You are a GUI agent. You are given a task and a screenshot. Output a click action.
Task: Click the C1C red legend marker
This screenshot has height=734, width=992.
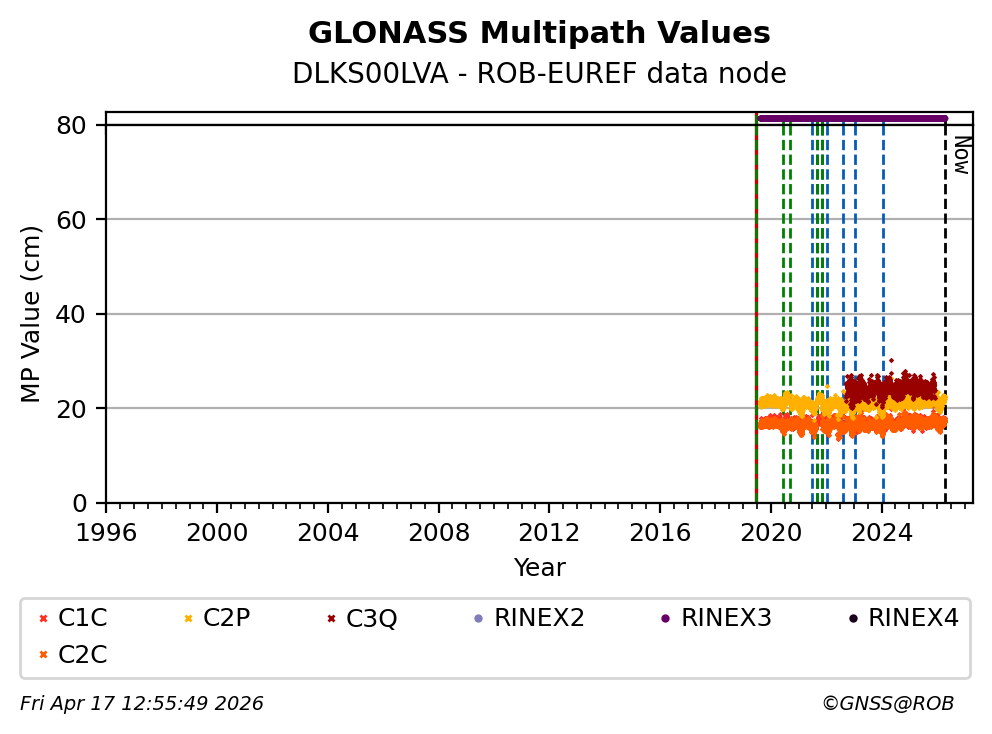point(42,619)
